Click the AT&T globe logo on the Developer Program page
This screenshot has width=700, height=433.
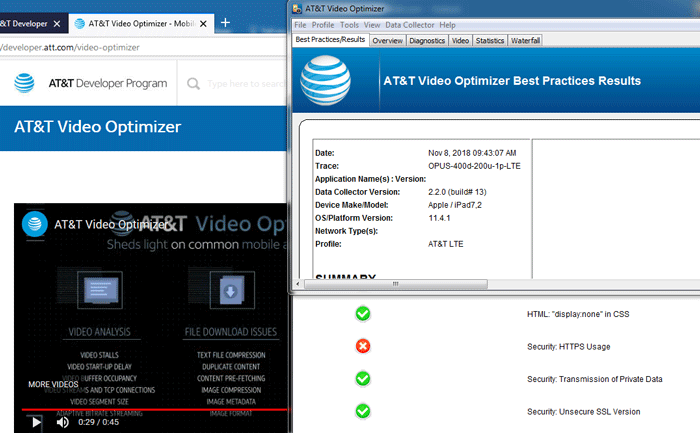coord(26,83)
